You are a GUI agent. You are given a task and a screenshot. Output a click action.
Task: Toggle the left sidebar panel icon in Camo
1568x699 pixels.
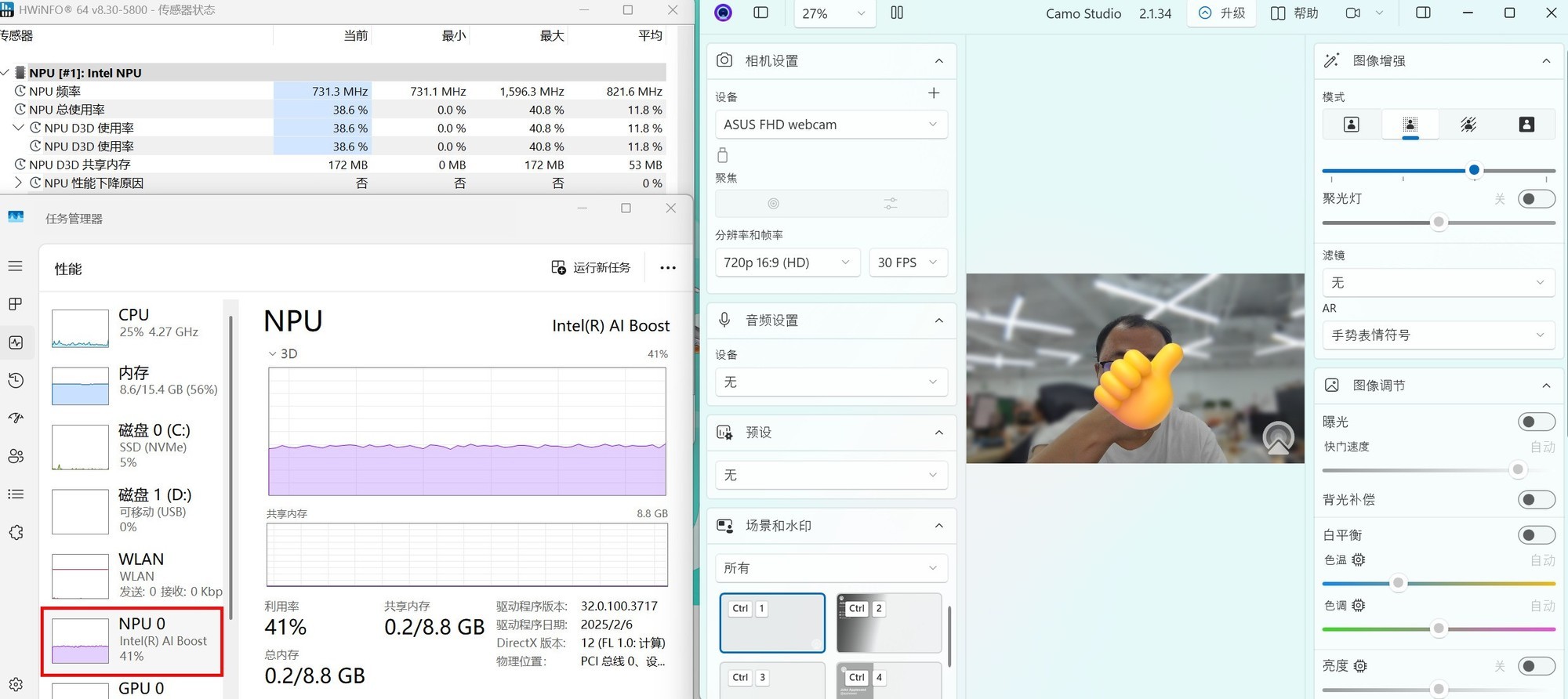[x=760, y=13]
